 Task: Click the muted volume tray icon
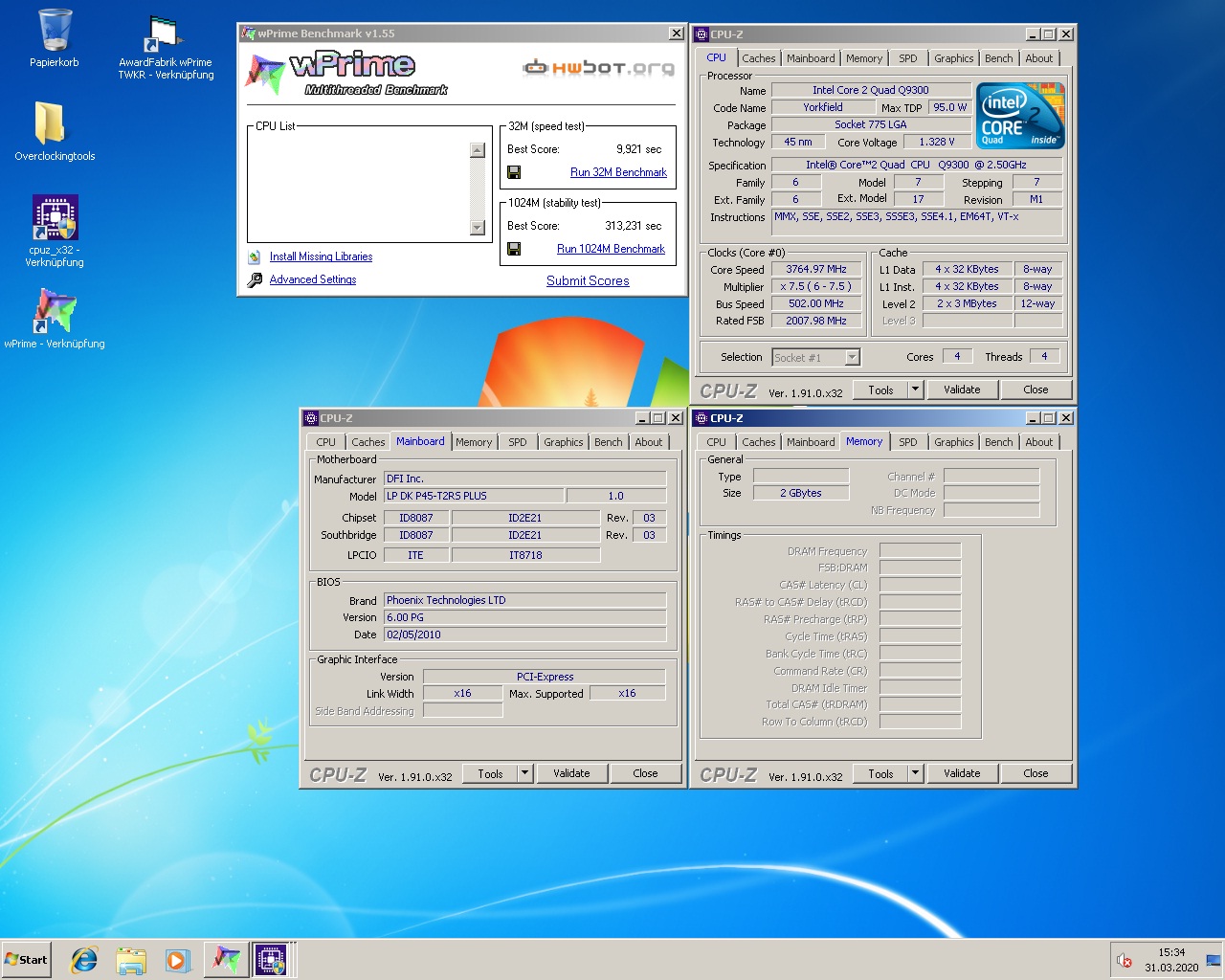(1125, 960)
